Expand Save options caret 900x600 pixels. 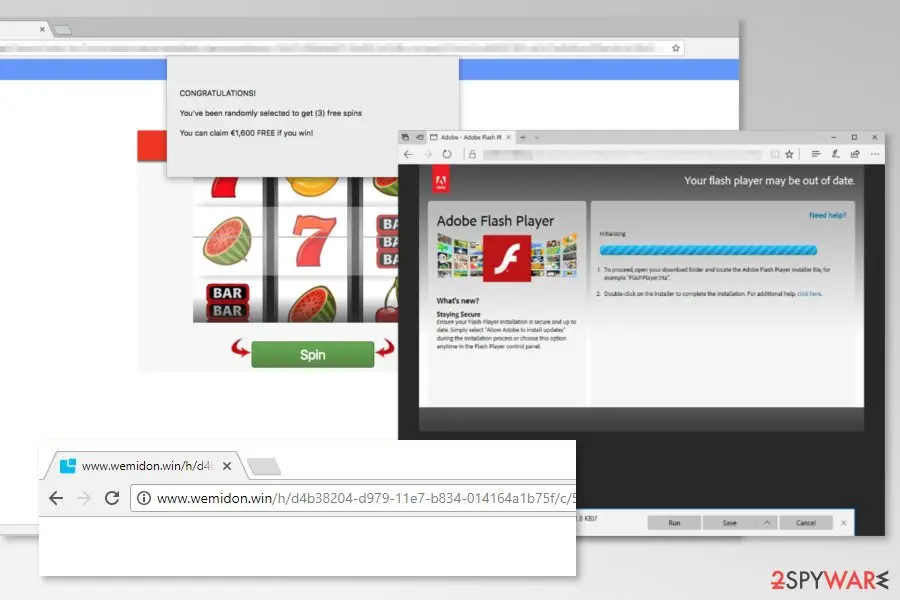[x=767, y=523]
